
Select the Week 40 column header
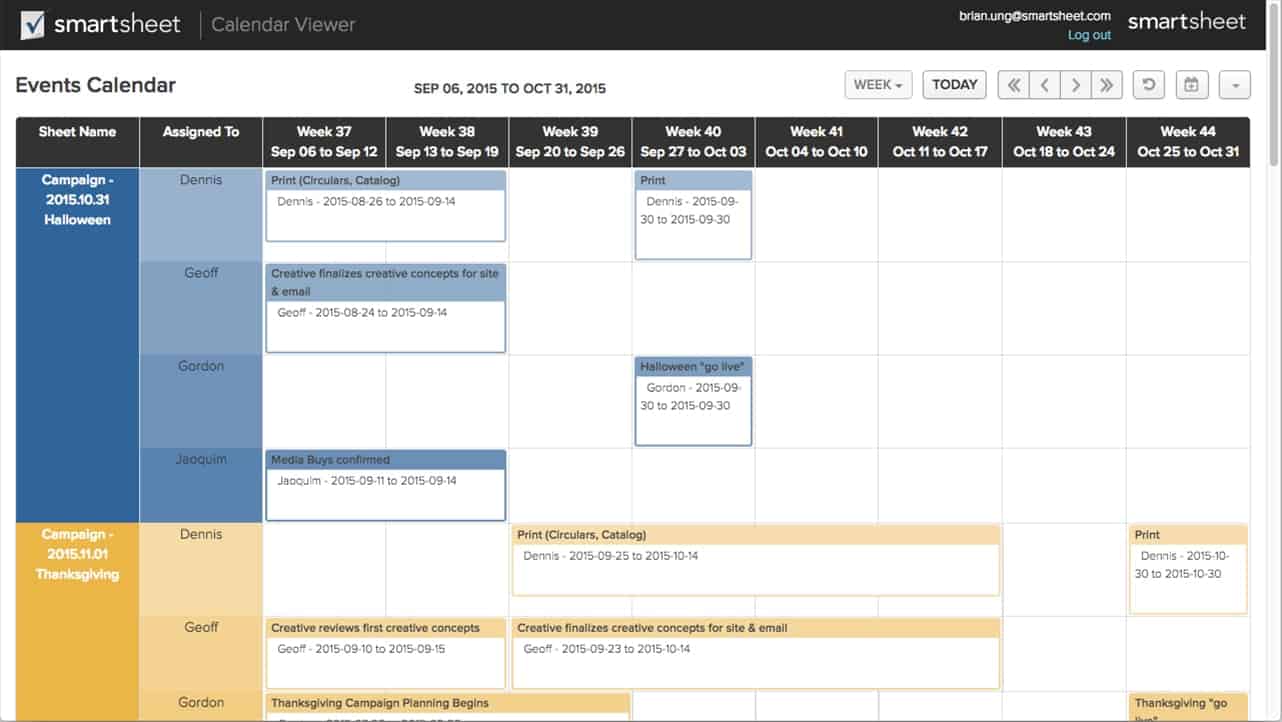click(x=692, y=142)
